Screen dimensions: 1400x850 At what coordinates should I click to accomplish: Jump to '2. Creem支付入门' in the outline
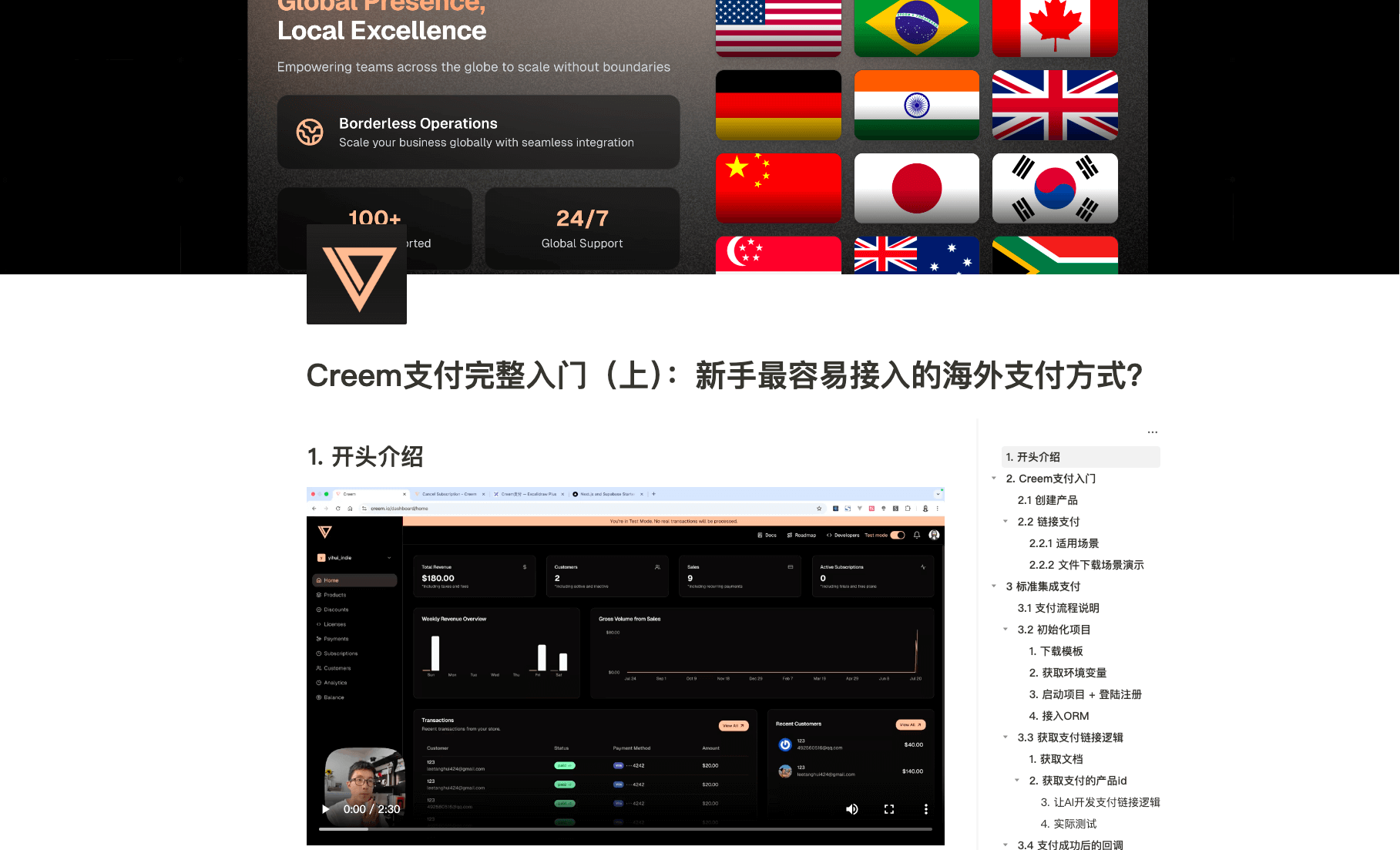[x=1051, y=479]
